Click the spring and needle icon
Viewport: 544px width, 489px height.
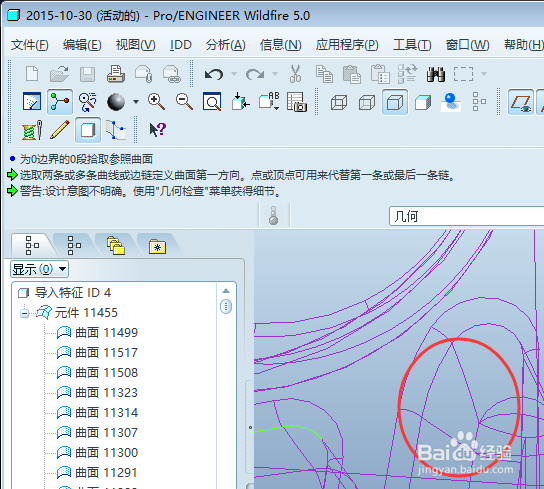click(32, 130)
